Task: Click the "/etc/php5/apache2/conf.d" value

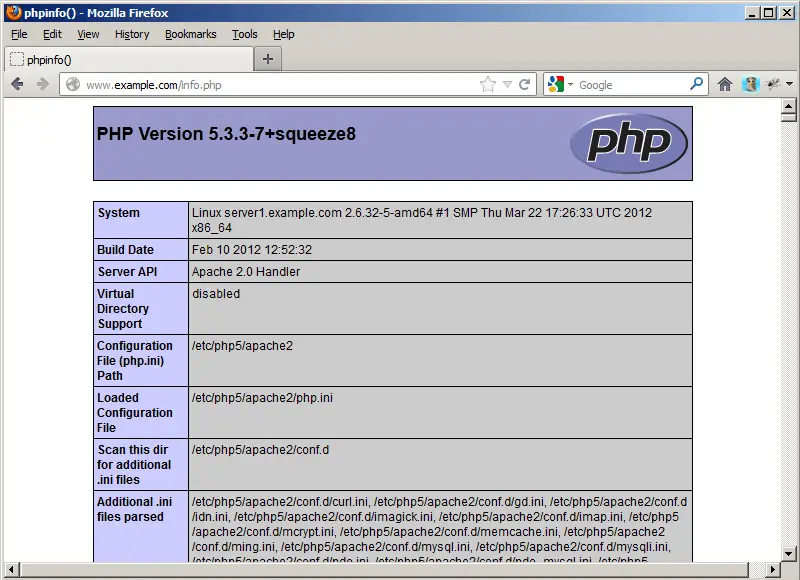Action: click(x=260, y=450)
